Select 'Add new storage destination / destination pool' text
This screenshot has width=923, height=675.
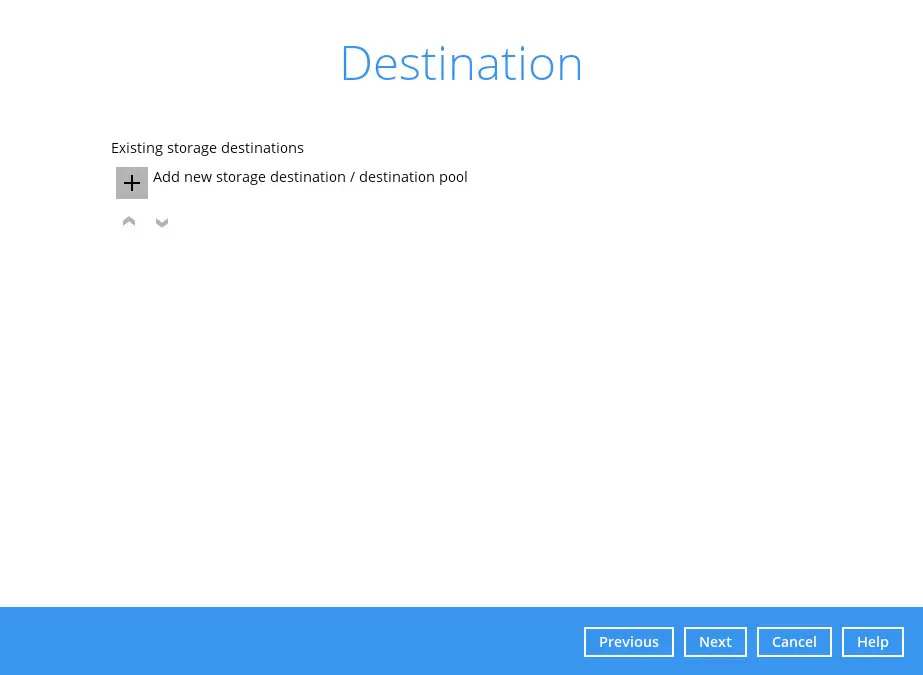click(310, 177)
